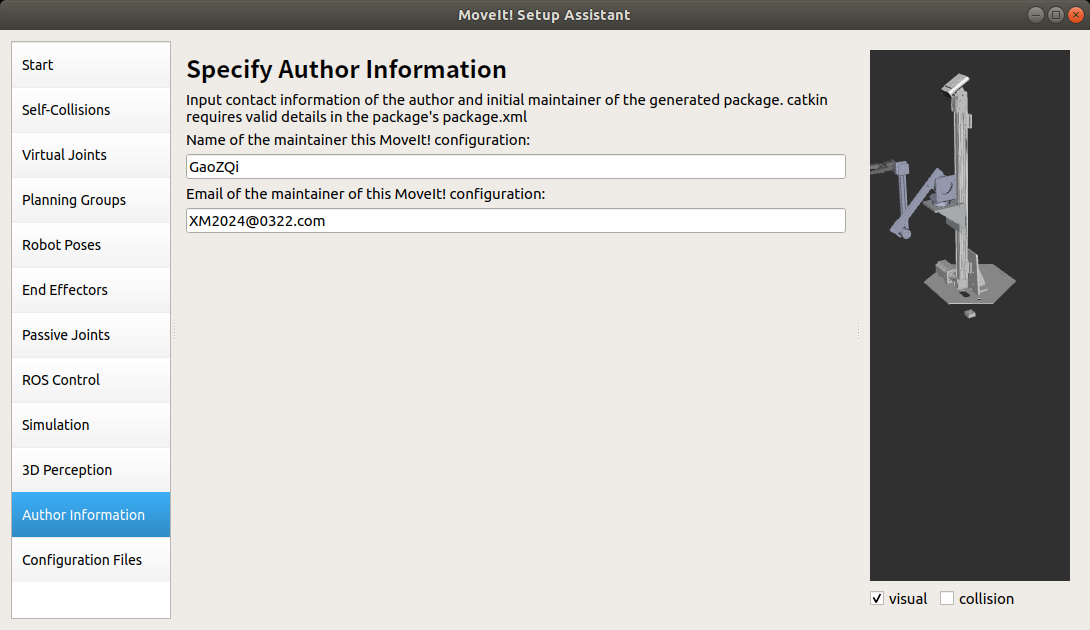The image size is (1090, 630).
Task: Go to Self-Collisions step
Action: click(x=91, y=110)
